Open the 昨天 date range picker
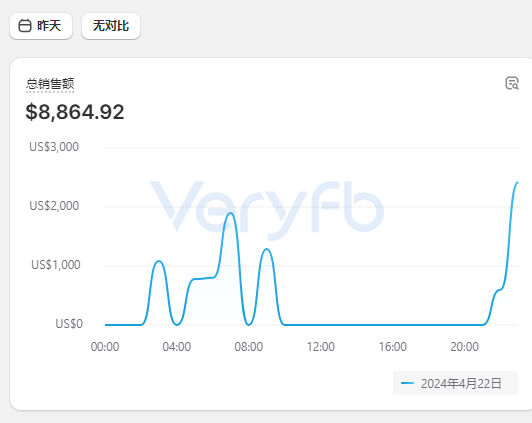Viewport: 532px width, 423px height. click(x=41, y=26)
